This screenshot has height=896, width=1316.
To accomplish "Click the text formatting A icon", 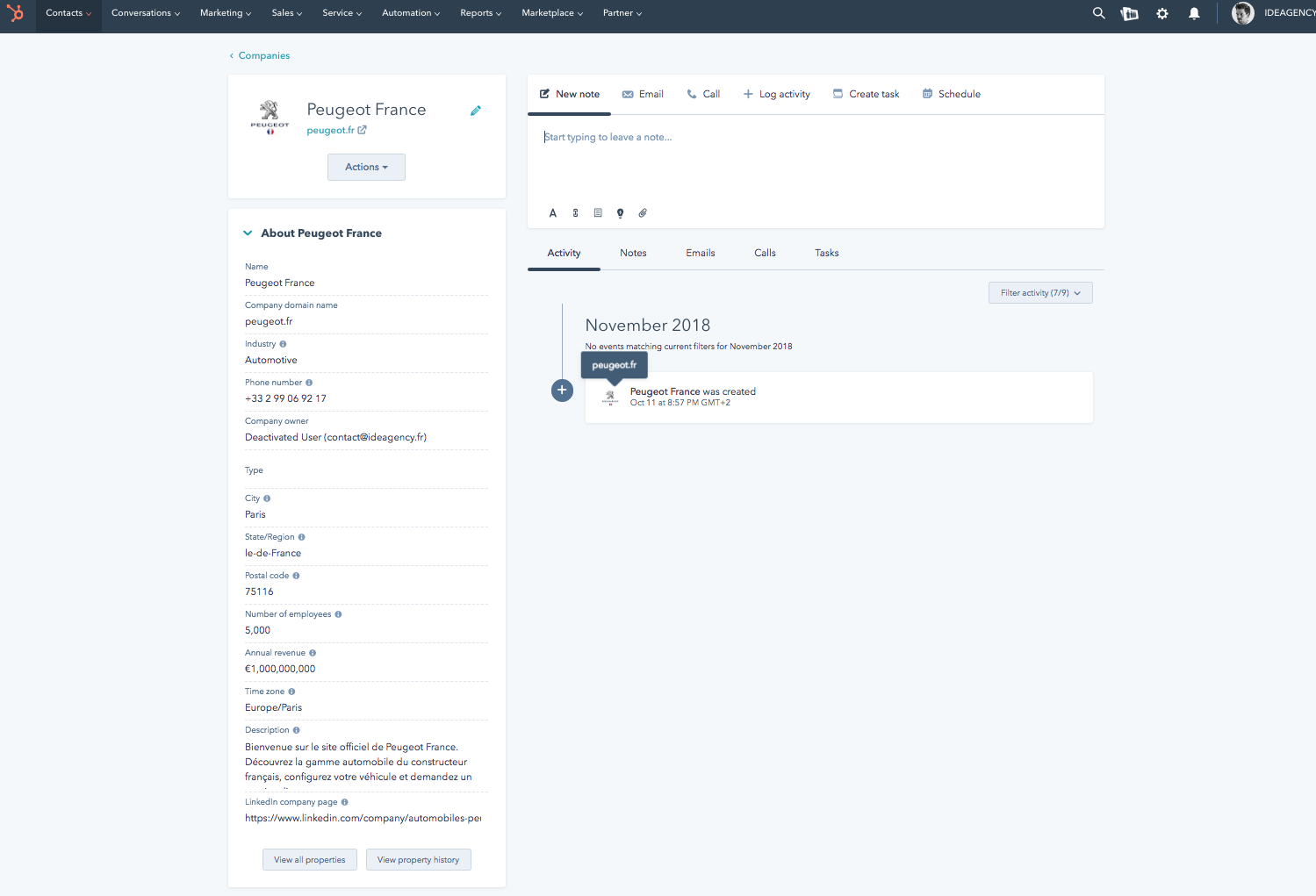I will click(x=553, y=213).
